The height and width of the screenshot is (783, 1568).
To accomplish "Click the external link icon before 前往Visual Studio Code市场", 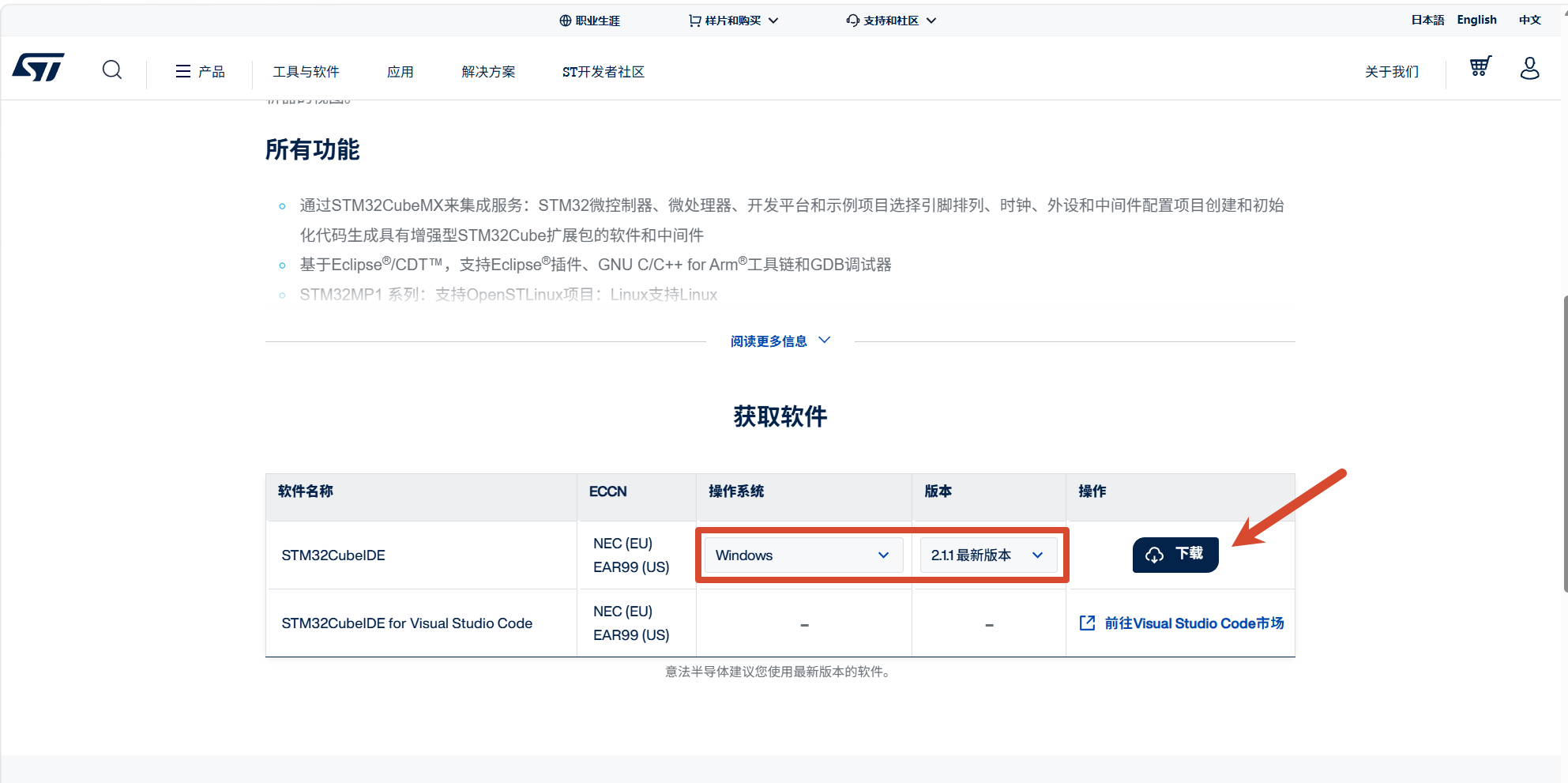I will pyautogui.click(x=1087, y=623).
